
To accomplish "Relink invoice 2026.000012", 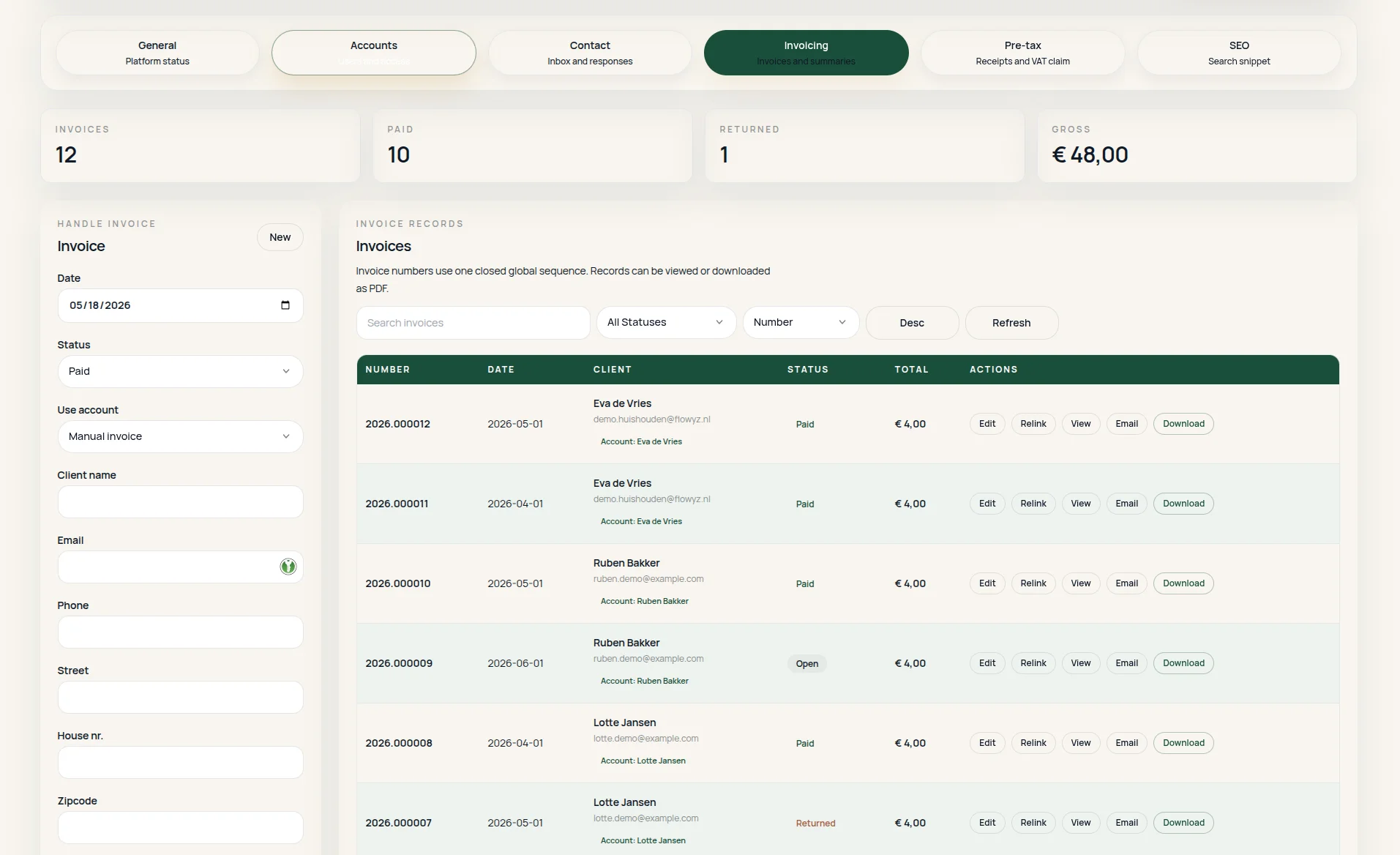I will click(1033, 424).
